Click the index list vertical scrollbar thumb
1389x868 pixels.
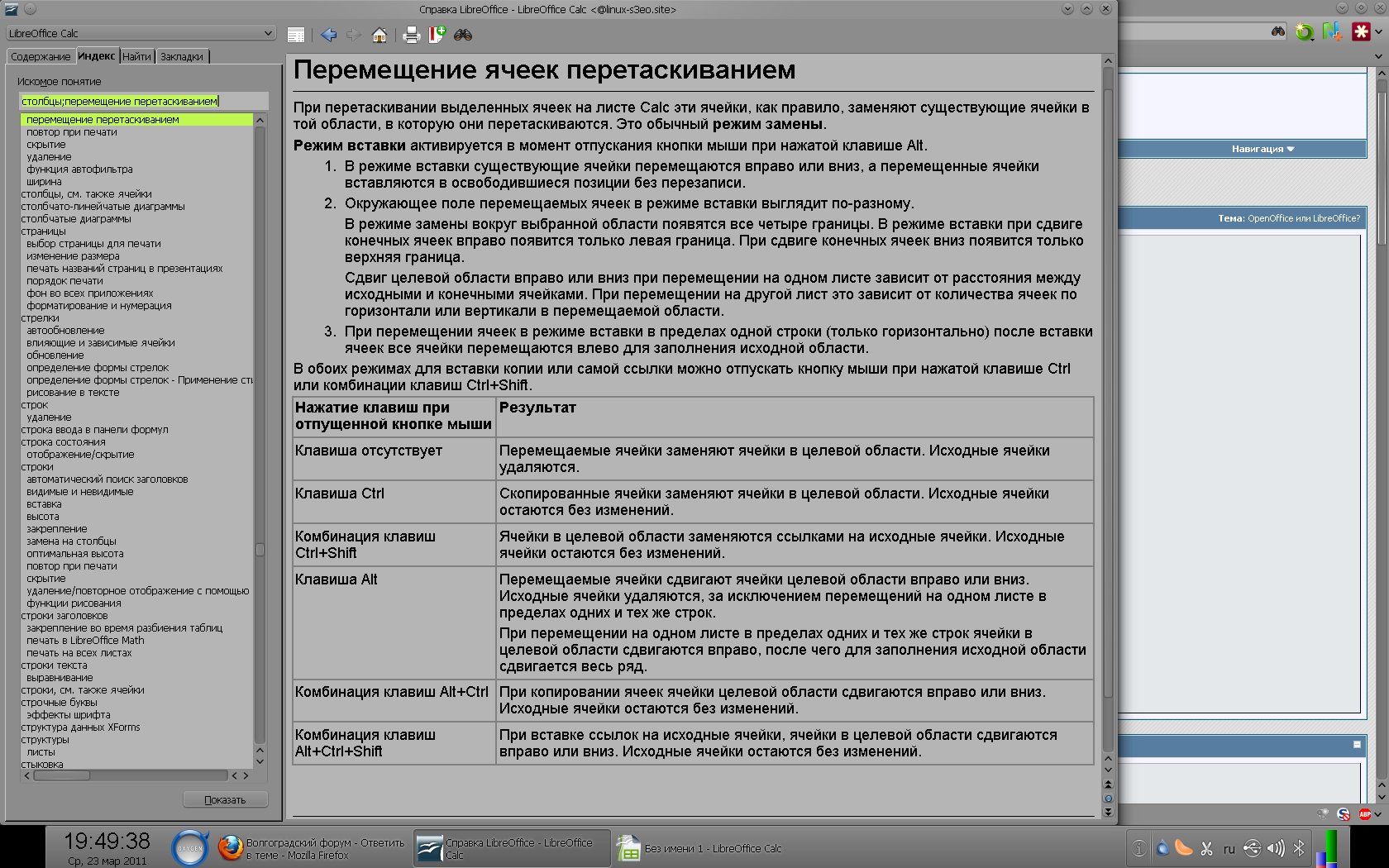pos(260,549)
